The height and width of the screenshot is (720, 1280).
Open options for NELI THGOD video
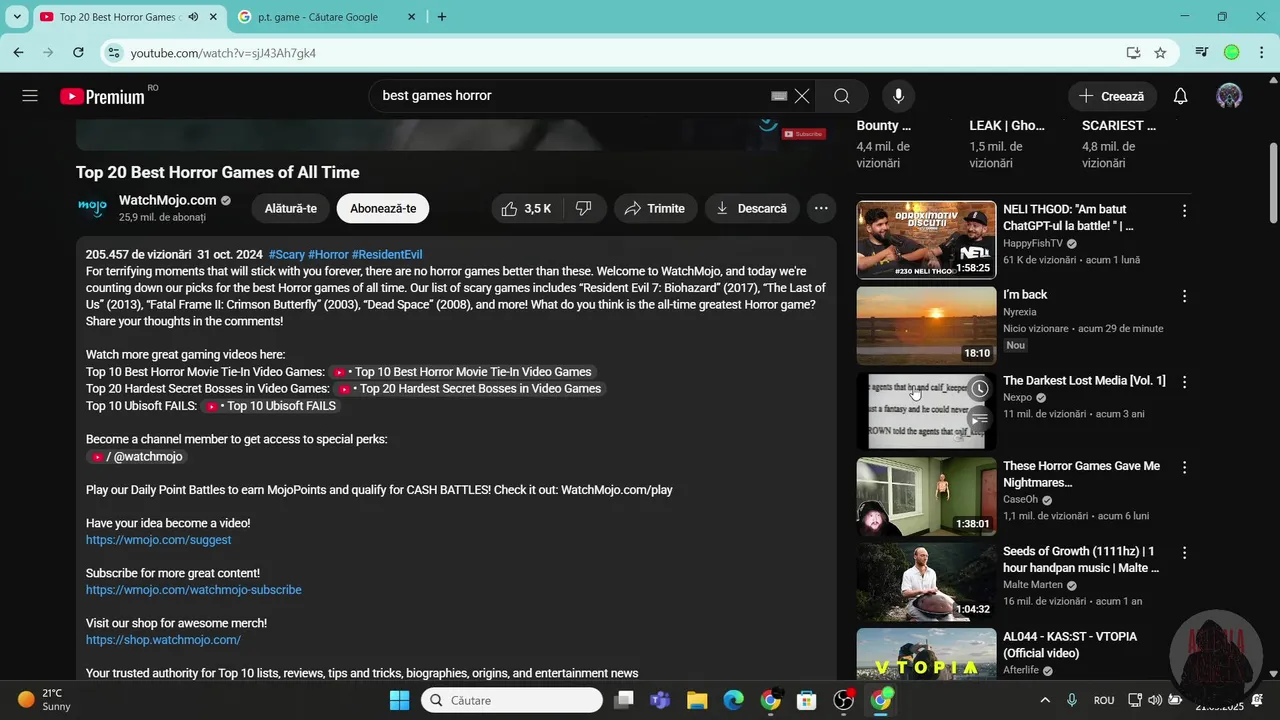point(1184,211)
